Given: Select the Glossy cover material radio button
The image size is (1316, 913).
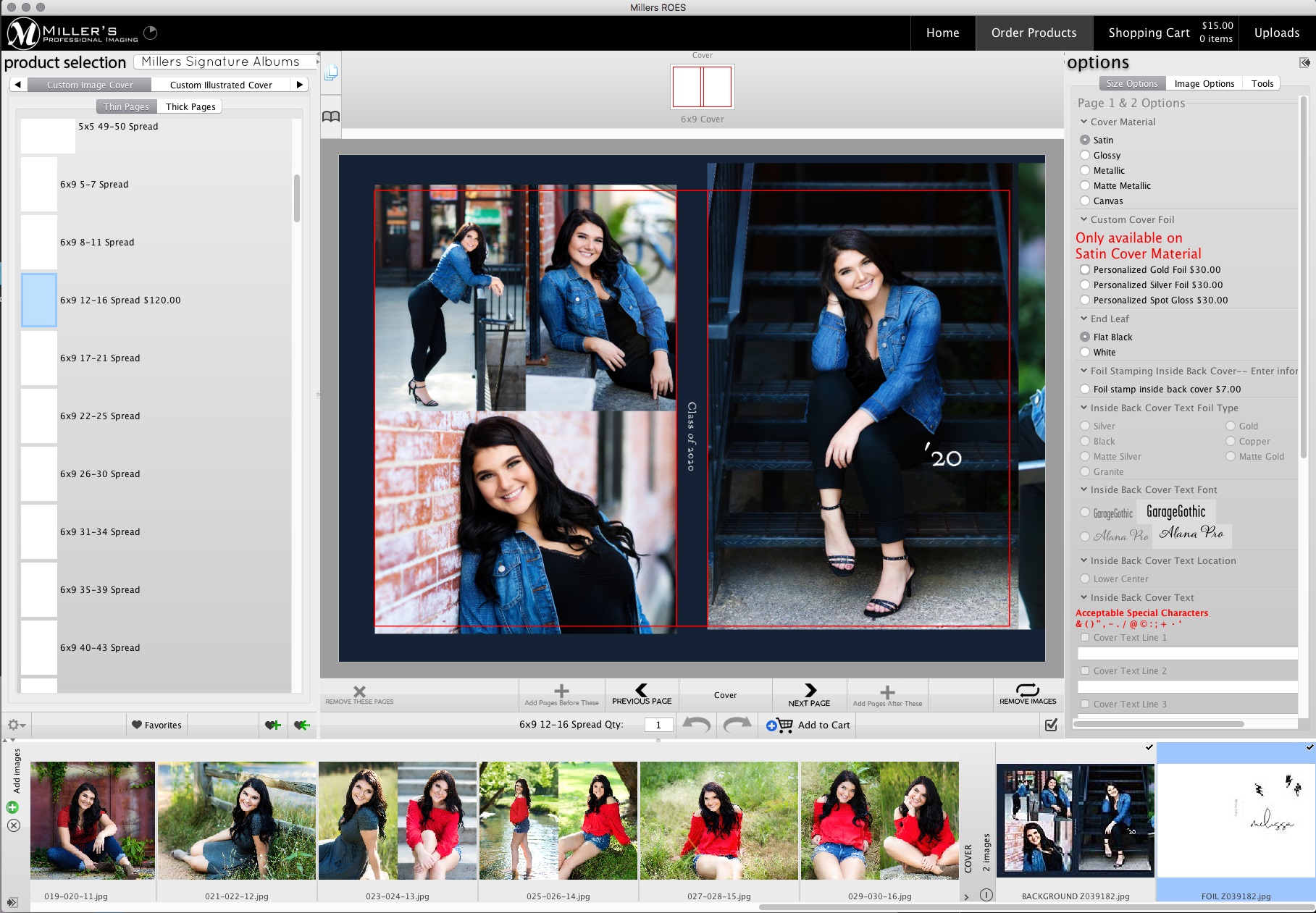Looking at the screenshot, I should 1084,155.
